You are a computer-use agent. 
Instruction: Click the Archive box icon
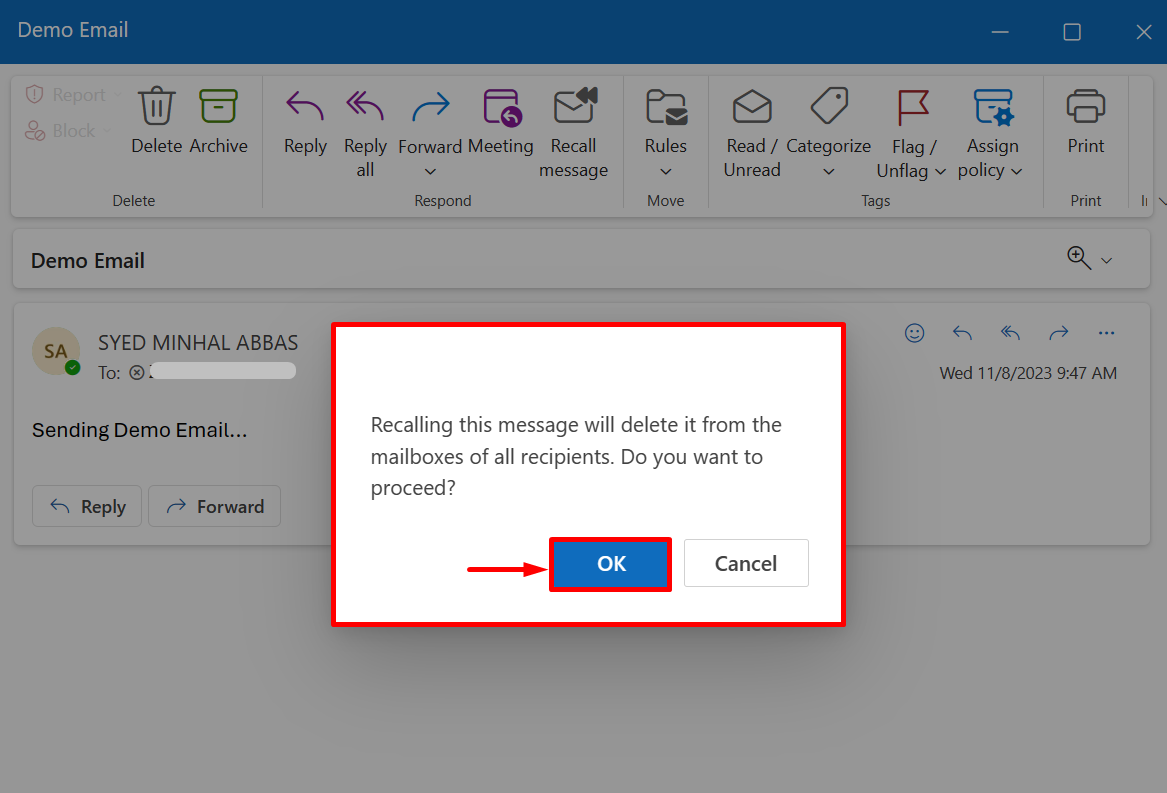pos(218,106)
